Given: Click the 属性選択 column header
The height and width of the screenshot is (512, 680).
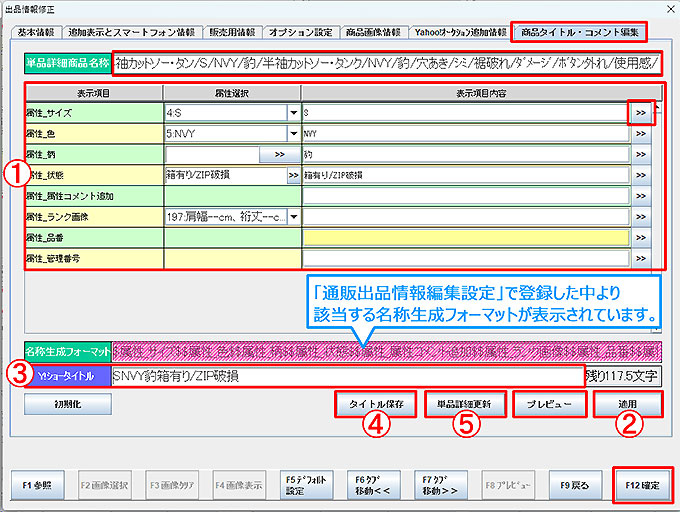Looking at the screenshot, I should 232,93.
